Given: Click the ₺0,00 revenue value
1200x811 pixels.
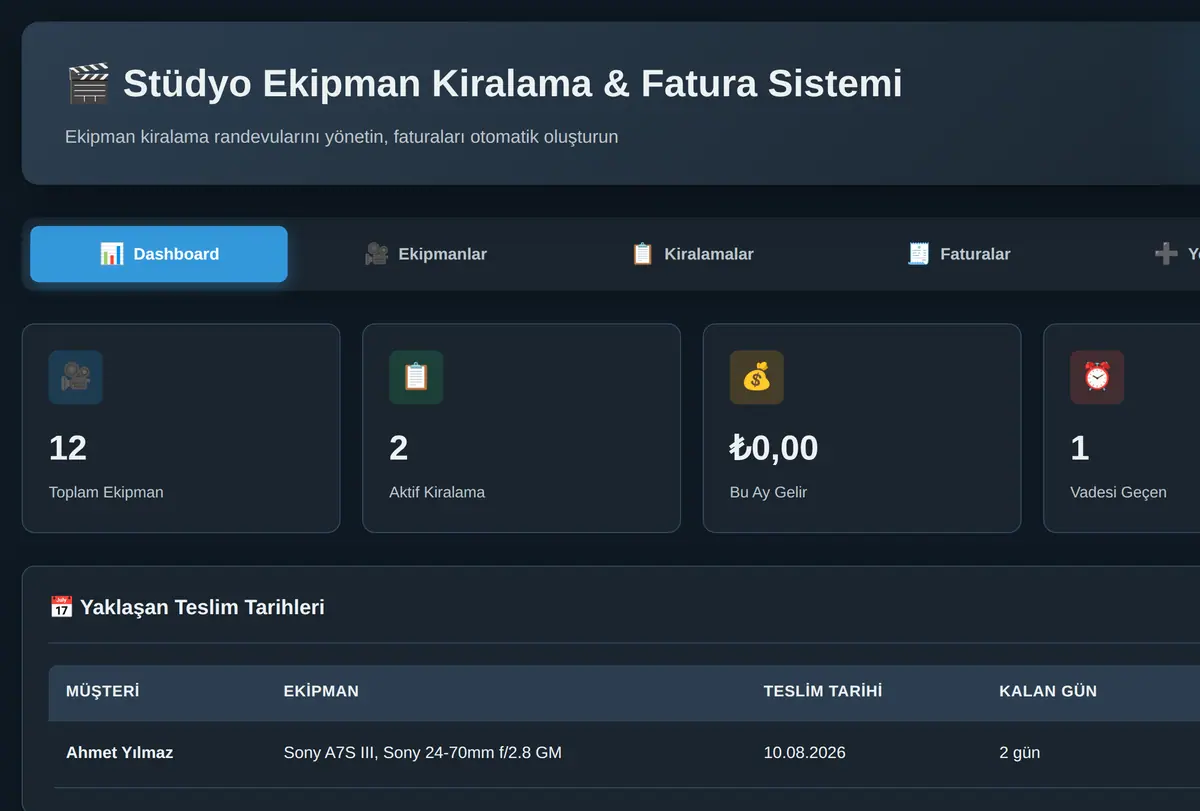Looking at the screenshot, I should [774, 448].
